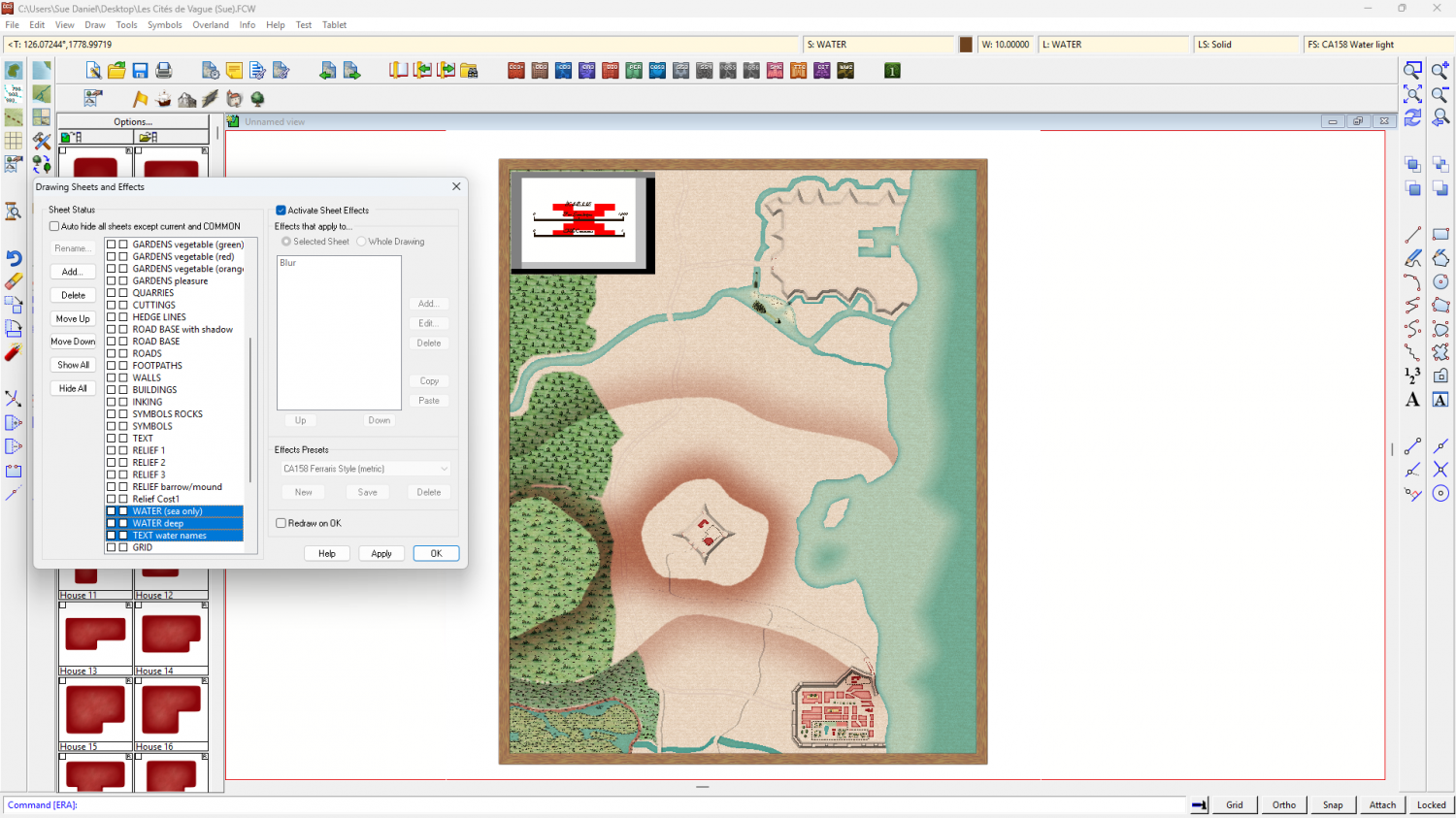
Task: Click the Print icon in the toolbar
Action: (x=164, y=71)
